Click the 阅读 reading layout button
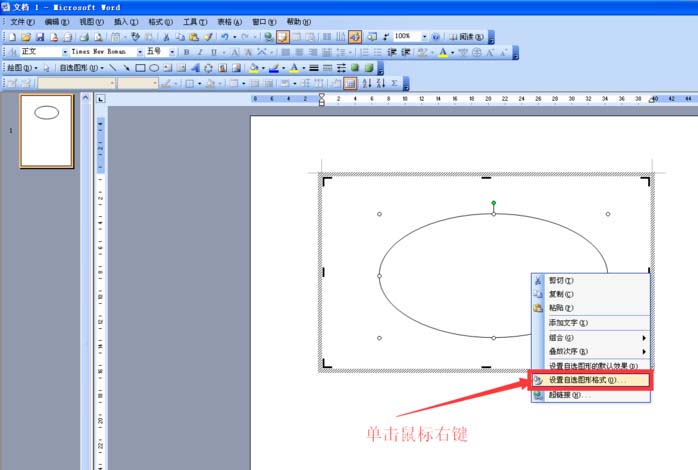The width and height of the screenshot is (698, 470). (x=466, y=37)
